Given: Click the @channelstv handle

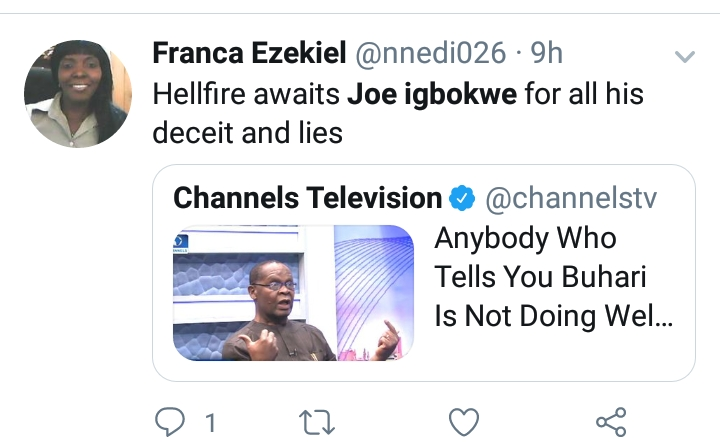Looking at the screenshot, I should [571, 198].
